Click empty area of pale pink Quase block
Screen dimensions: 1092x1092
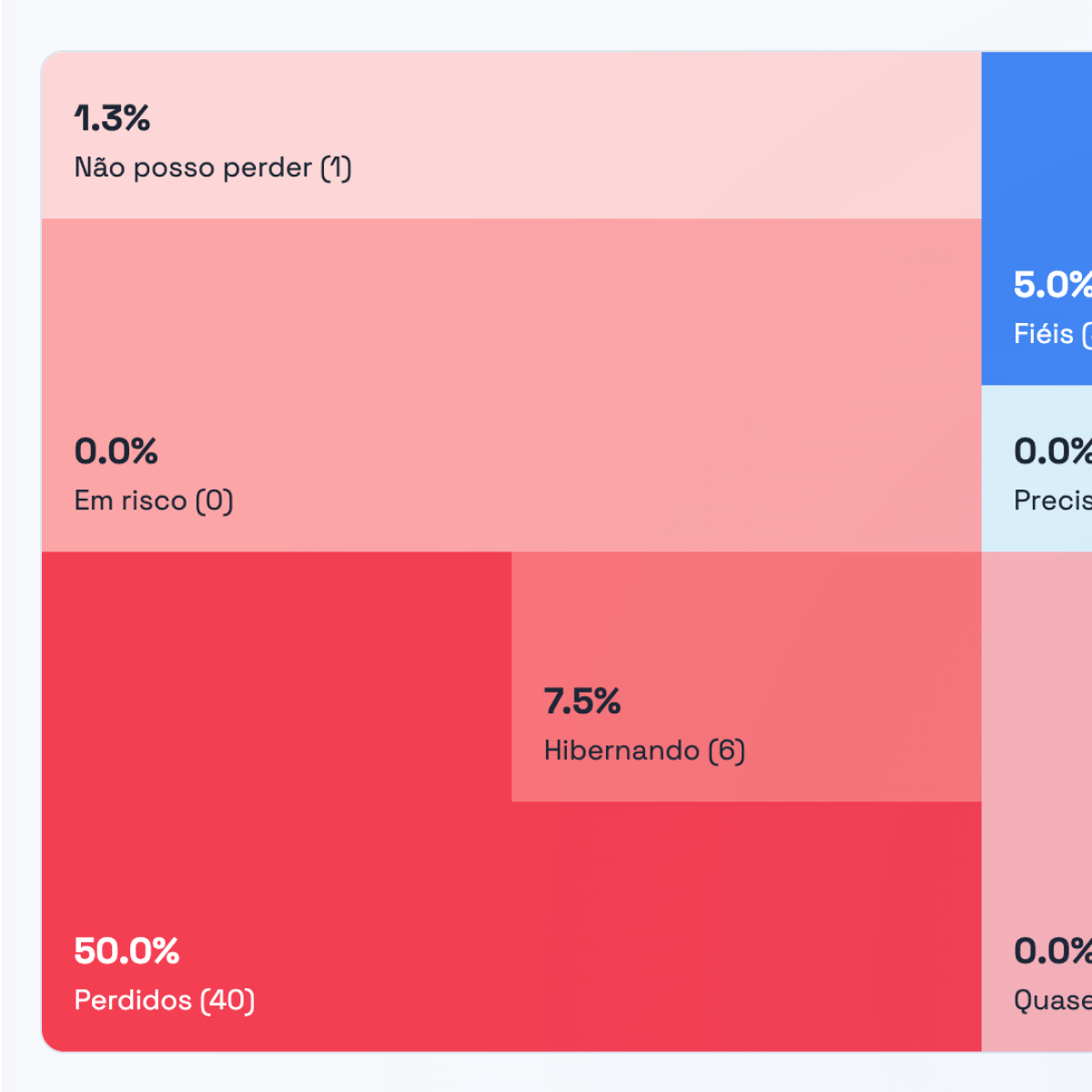1037,728
